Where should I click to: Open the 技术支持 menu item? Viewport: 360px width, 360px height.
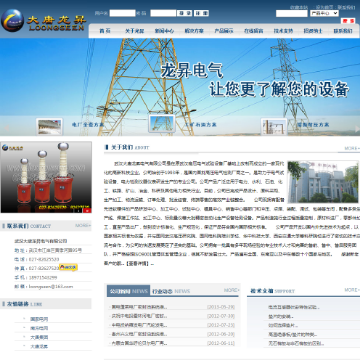click(x=283, y=31)
